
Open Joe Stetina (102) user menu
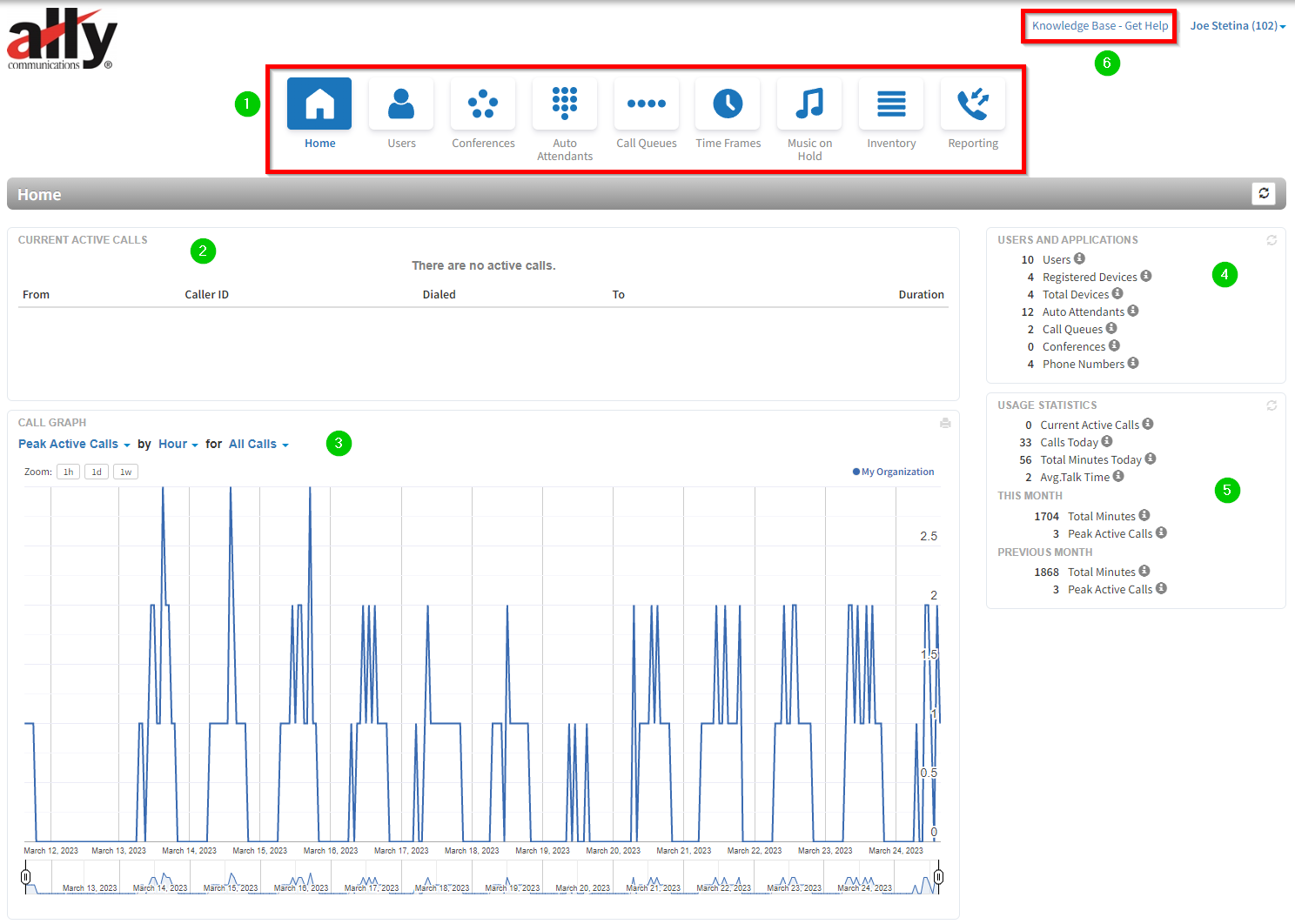(x=1238, y=26)
